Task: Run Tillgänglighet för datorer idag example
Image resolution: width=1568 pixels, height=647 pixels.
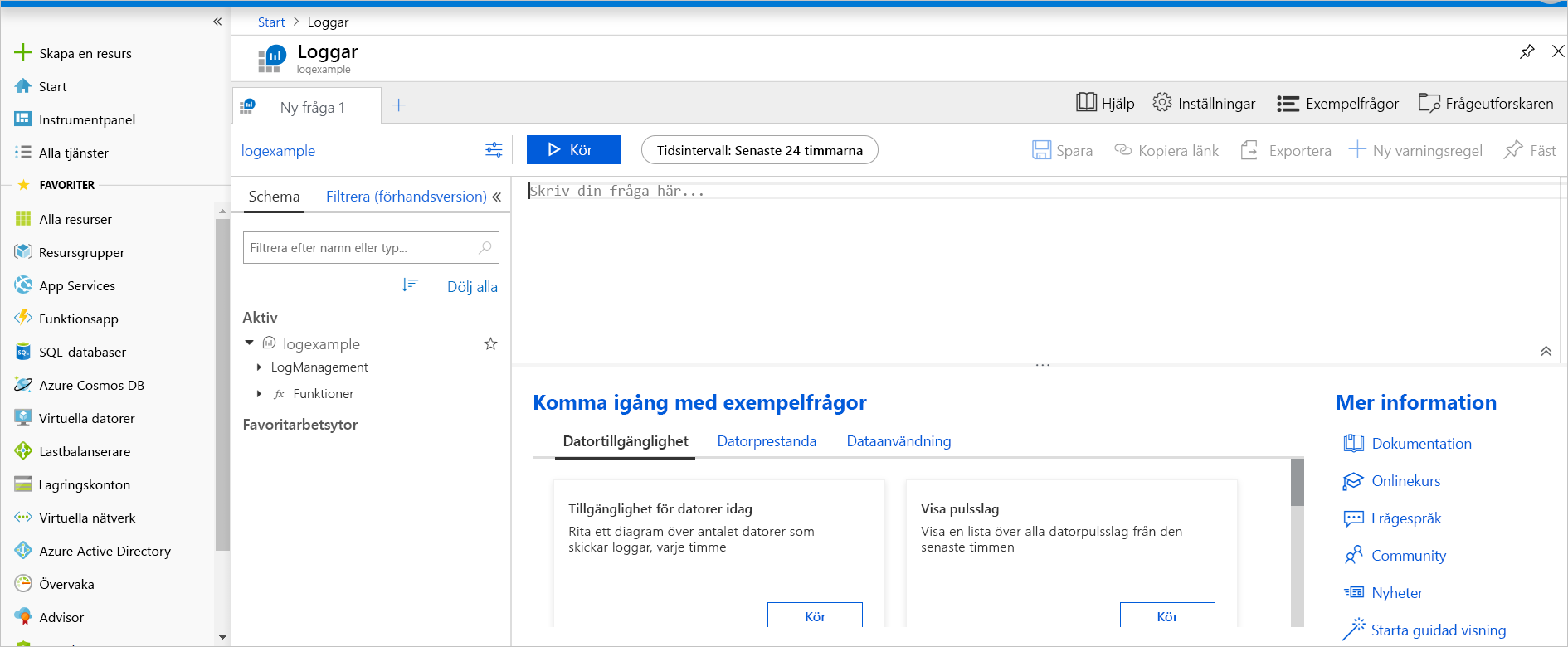Action: (x=815, y=615)
